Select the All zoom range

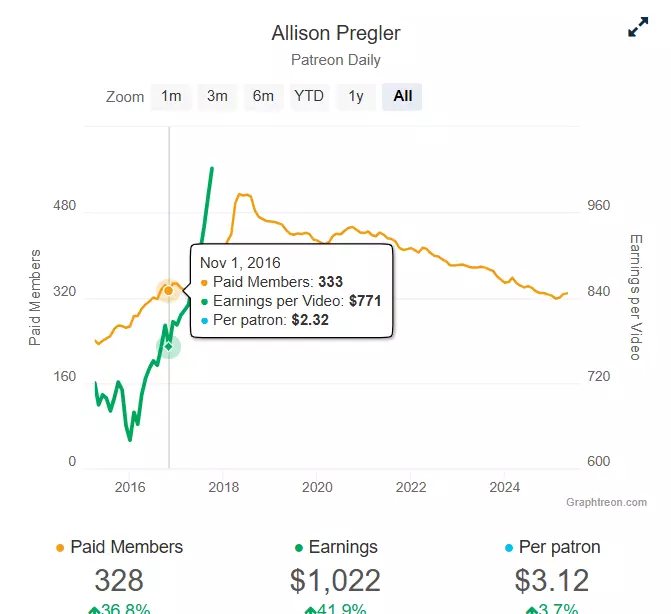[402, 96]
